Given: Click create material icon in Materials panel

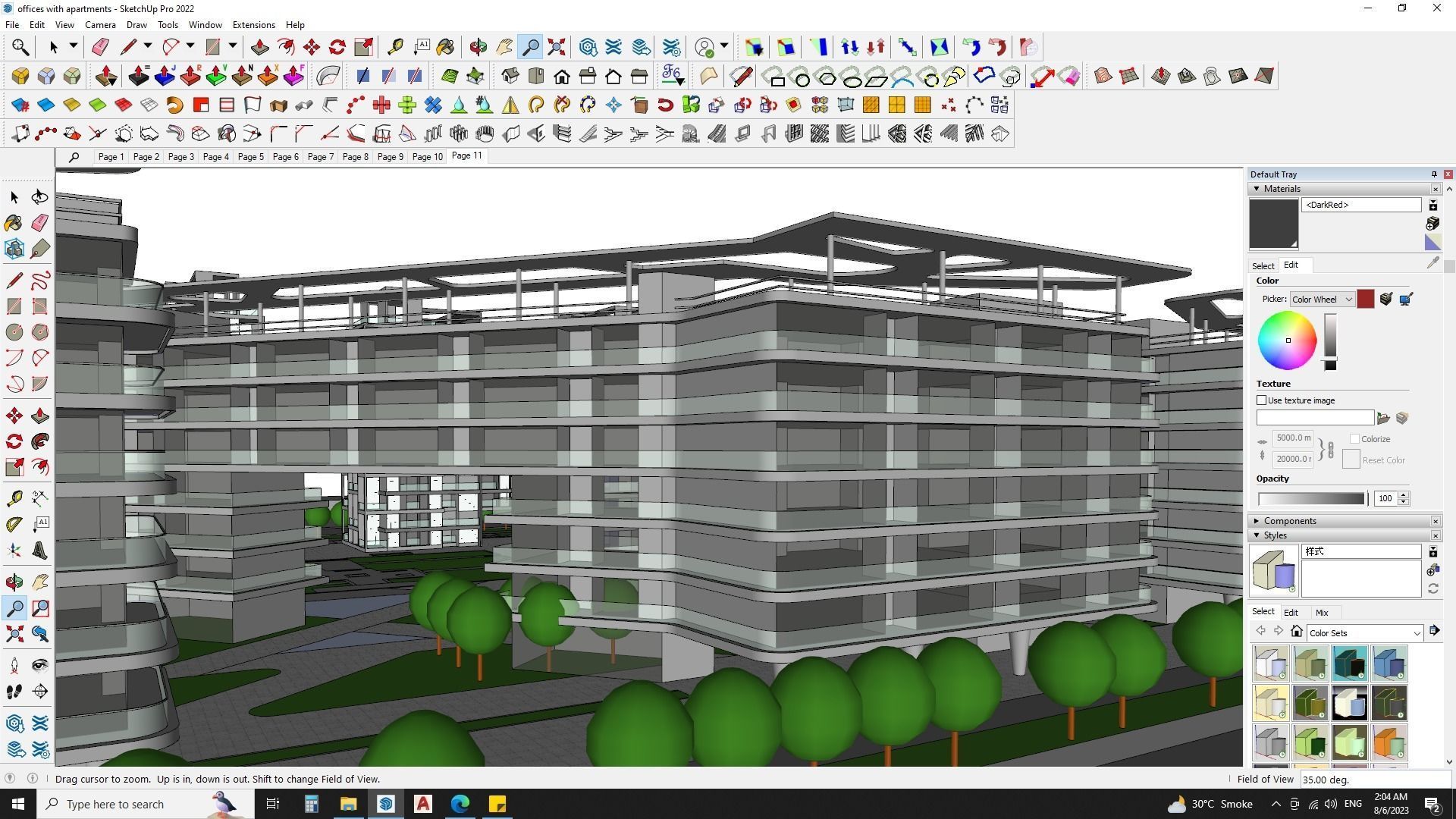Looking at the screenshot, I should [1432, 223].
